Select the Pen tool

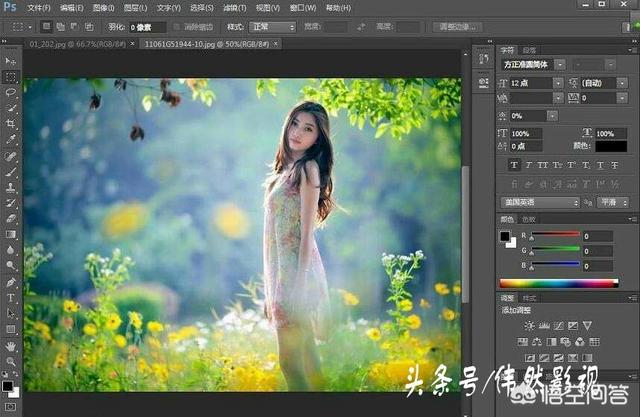10,282
